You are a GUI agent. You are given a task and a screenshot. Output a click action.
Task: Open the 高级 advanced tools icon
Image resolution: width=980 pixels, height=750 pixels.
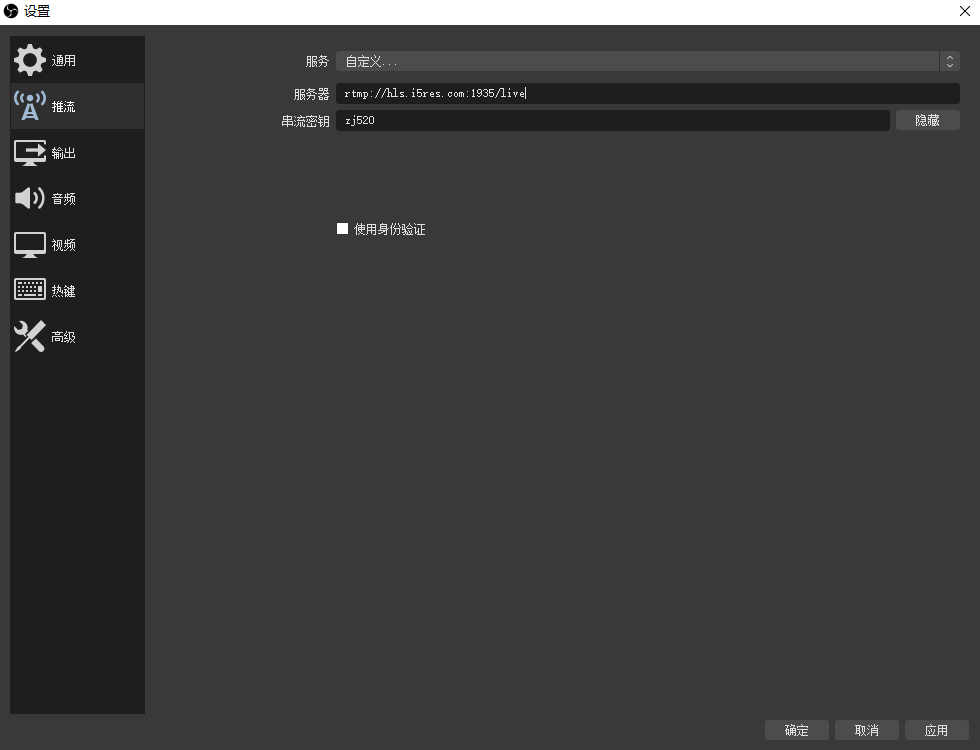click(29, 336)
